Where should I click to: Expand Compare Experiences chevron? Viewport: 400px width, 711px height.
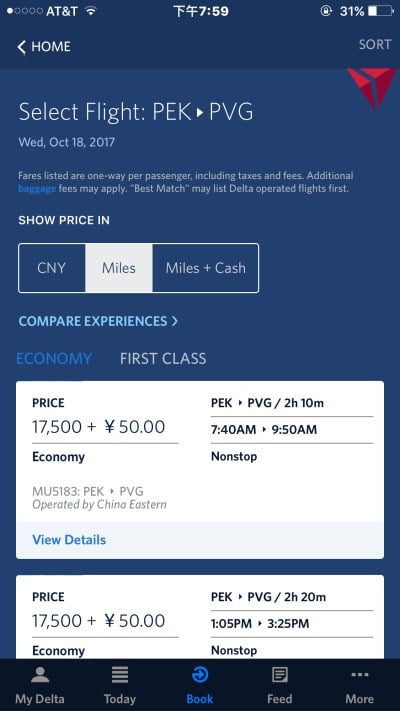tap(175, 321)
